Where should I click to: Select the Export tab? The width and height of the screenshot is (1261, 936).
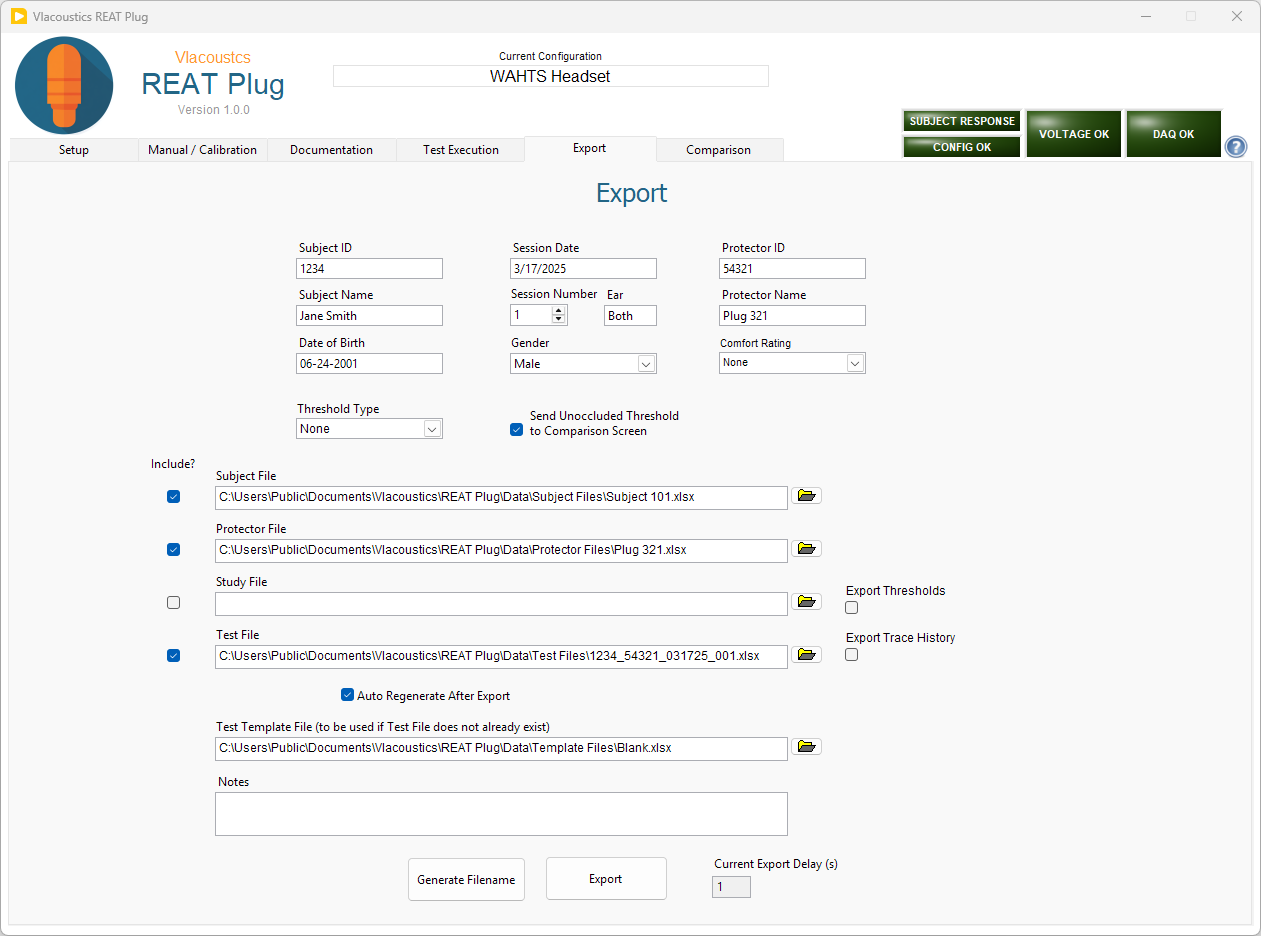point(590,148)
